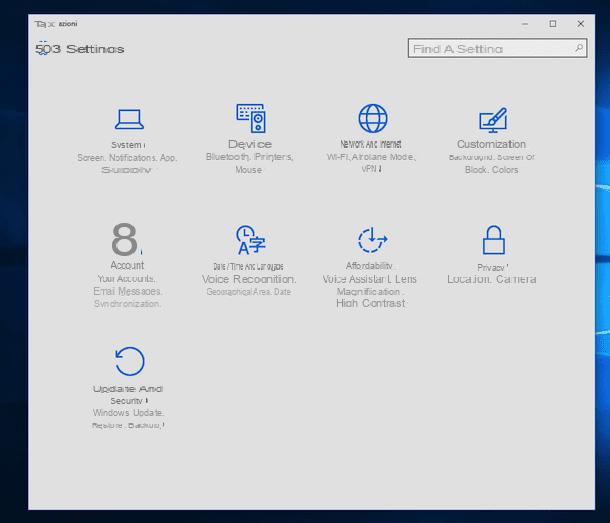610x523 pixels.
Task: Open the accessibility dashed clock icon
Action: click(372, 239)
